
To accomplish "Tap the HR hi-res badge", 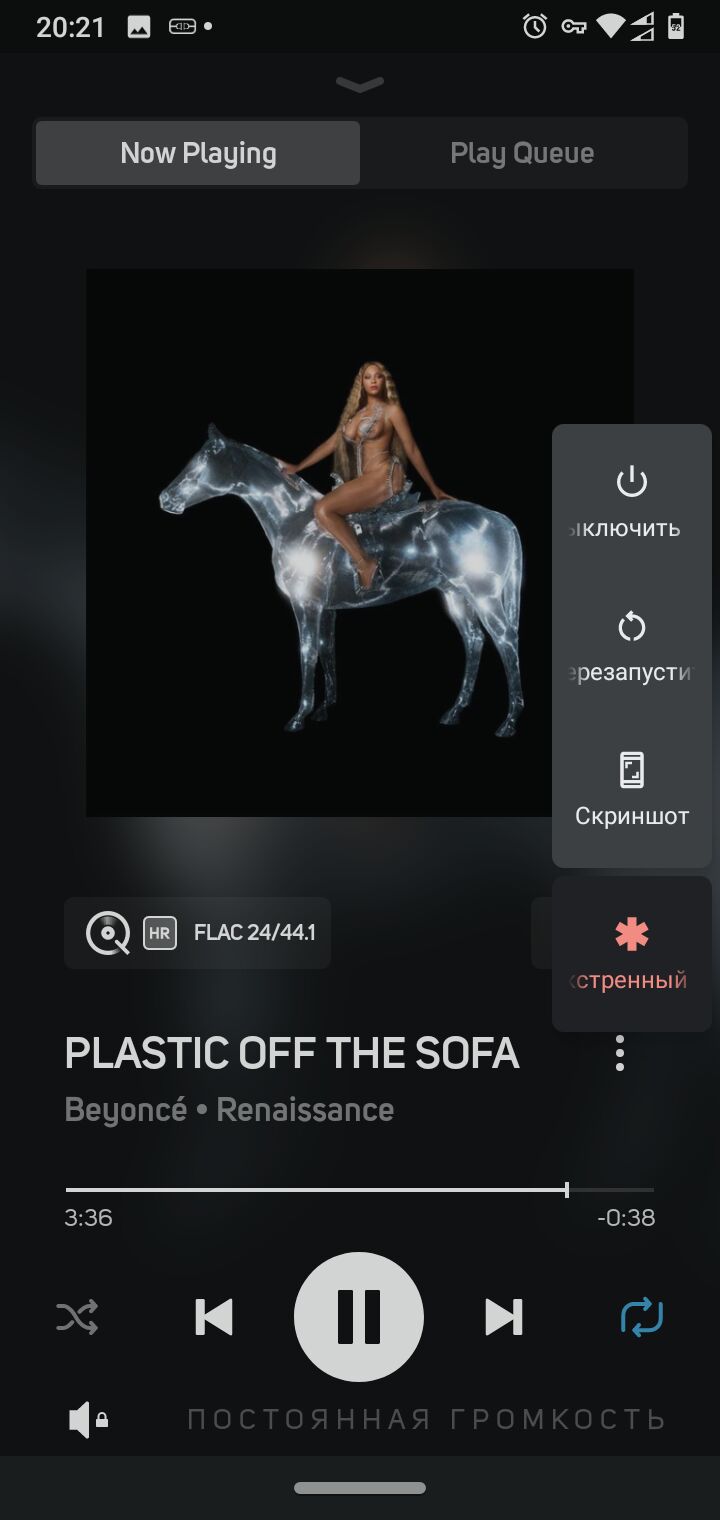I will tap(160, 934).
